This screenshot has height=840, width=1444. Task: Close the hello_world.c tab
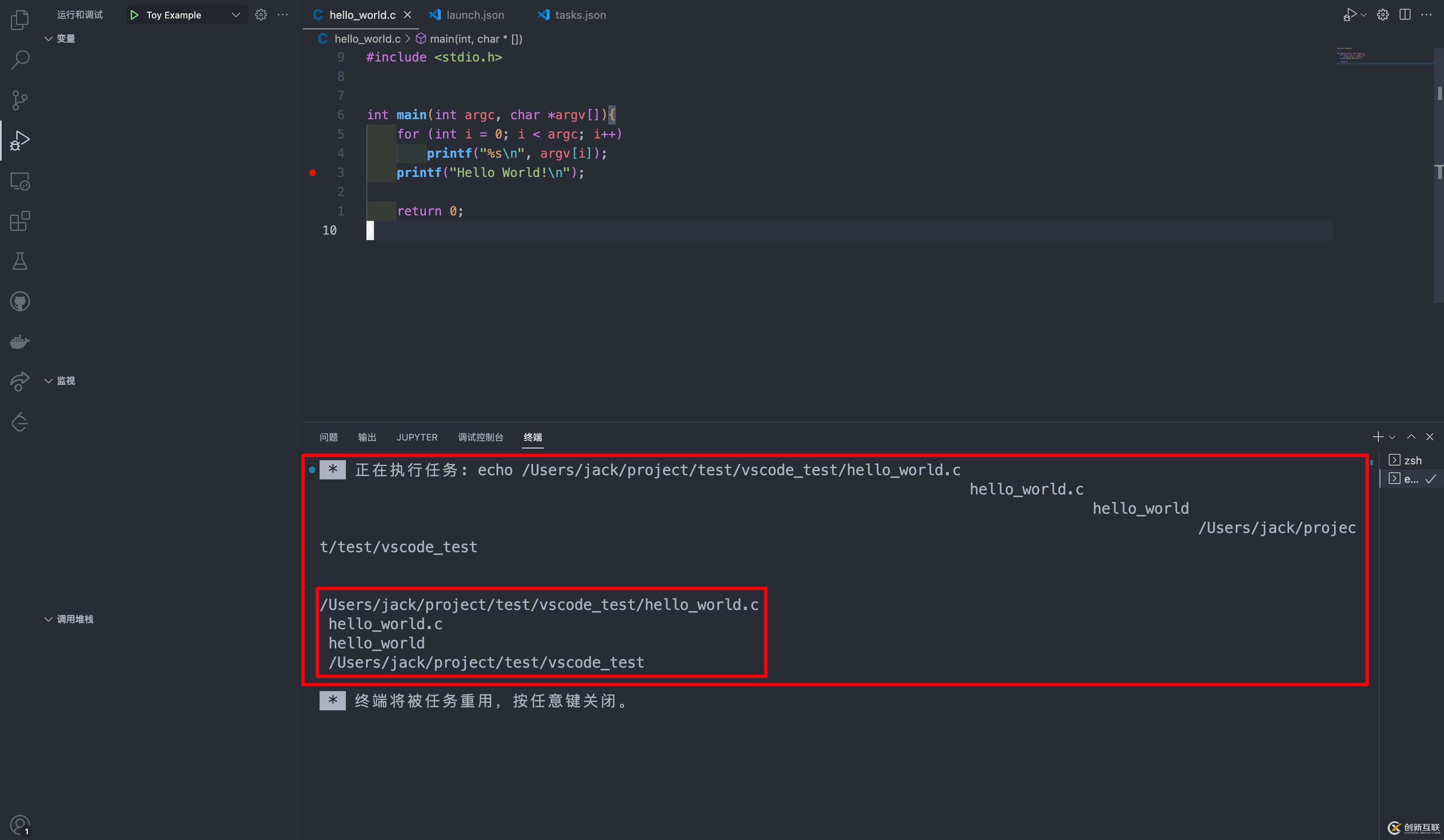click(x=407, y=15)
